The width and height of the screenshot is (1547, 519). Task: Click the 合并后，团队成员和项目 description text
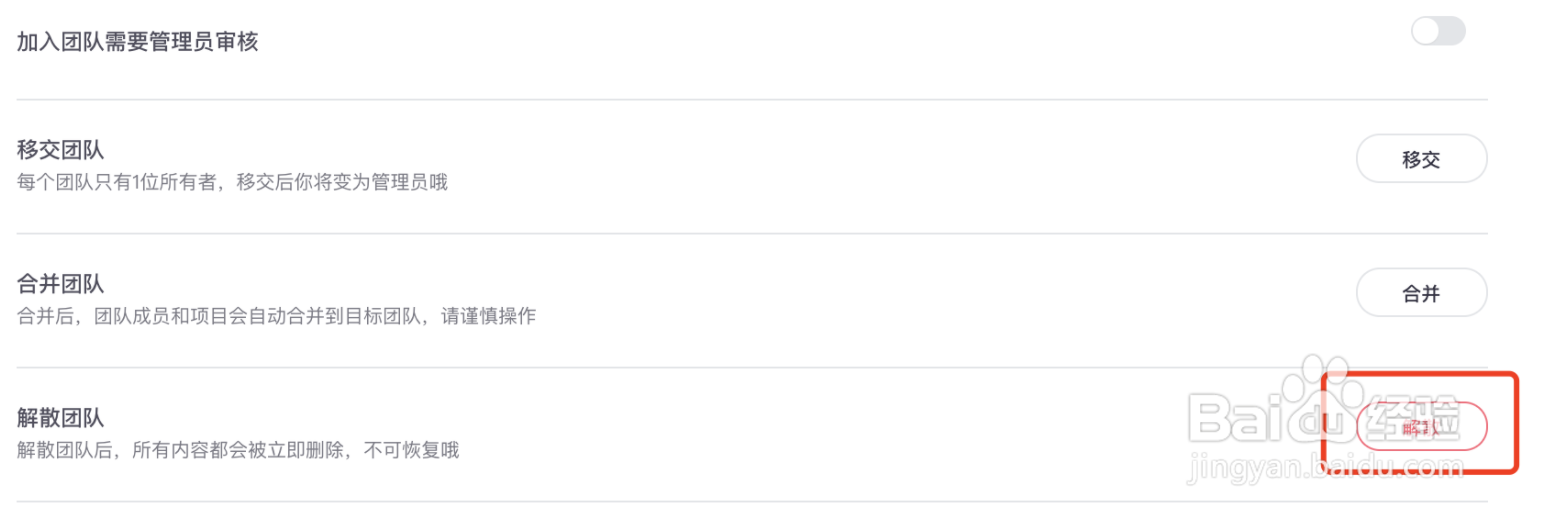point(277,317)
